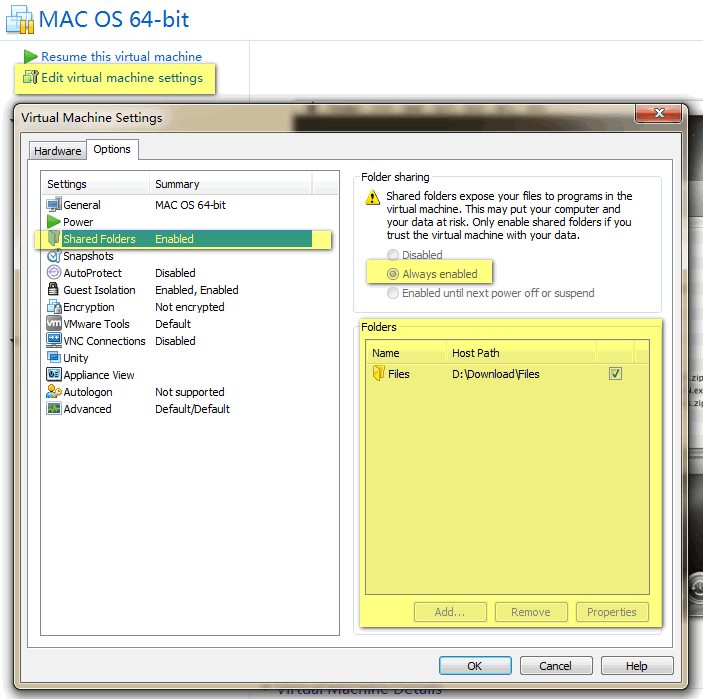Select the VMware Tools row

point(179,324)
